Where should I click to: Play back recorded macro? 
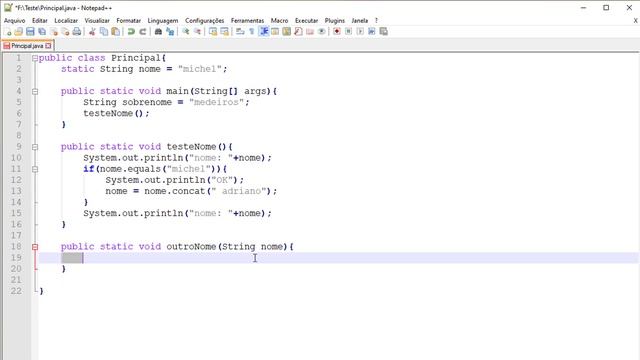360,31
